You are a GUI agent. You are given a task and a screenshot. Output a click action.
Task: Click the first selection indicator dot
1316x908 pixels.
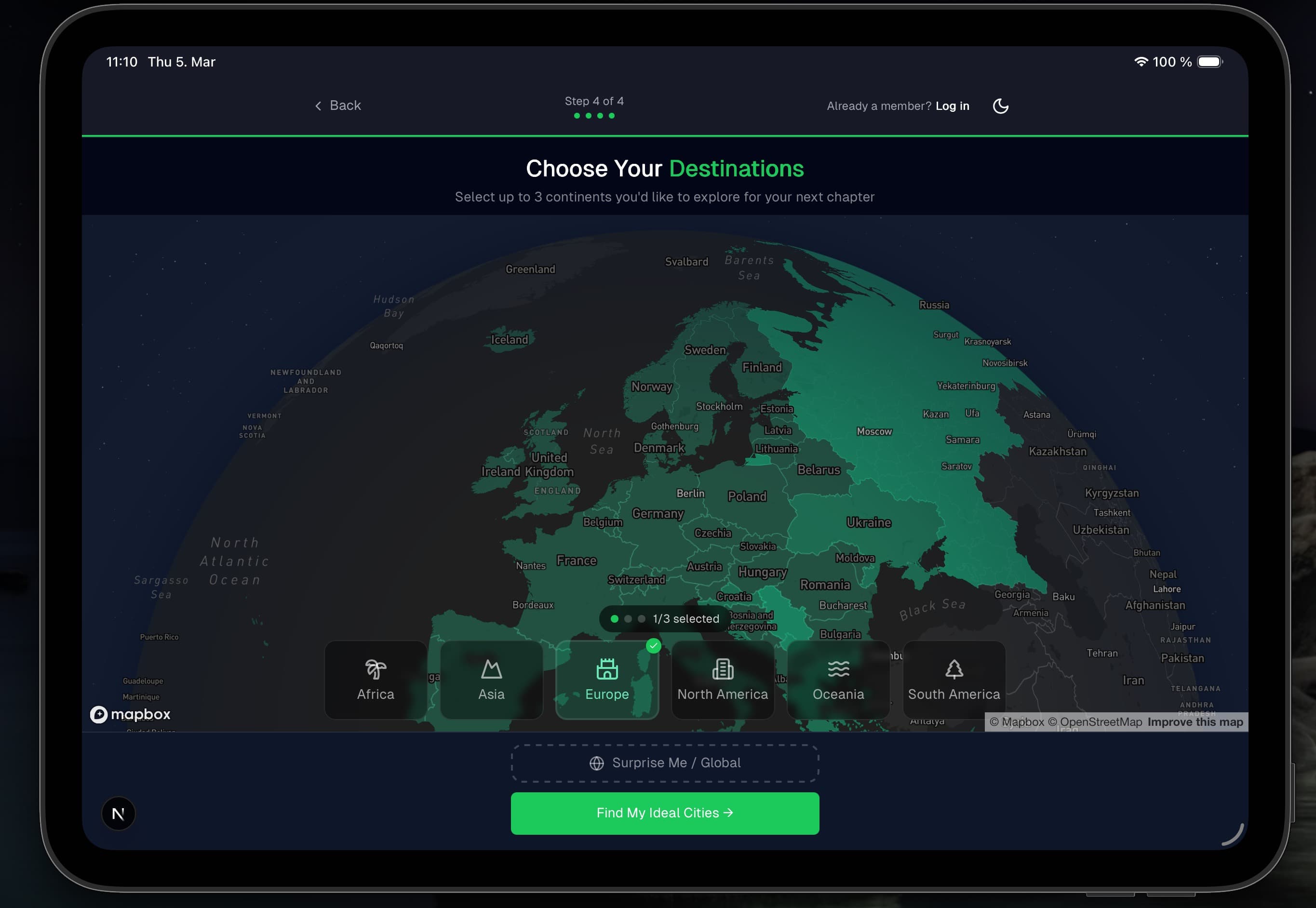(x=615, y=618)
